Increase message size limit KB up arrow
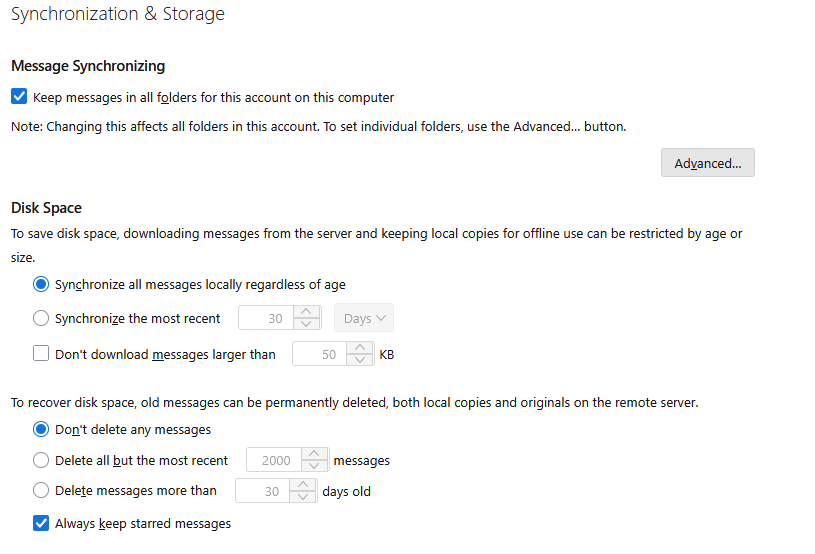815x554 pixels. 360,348
